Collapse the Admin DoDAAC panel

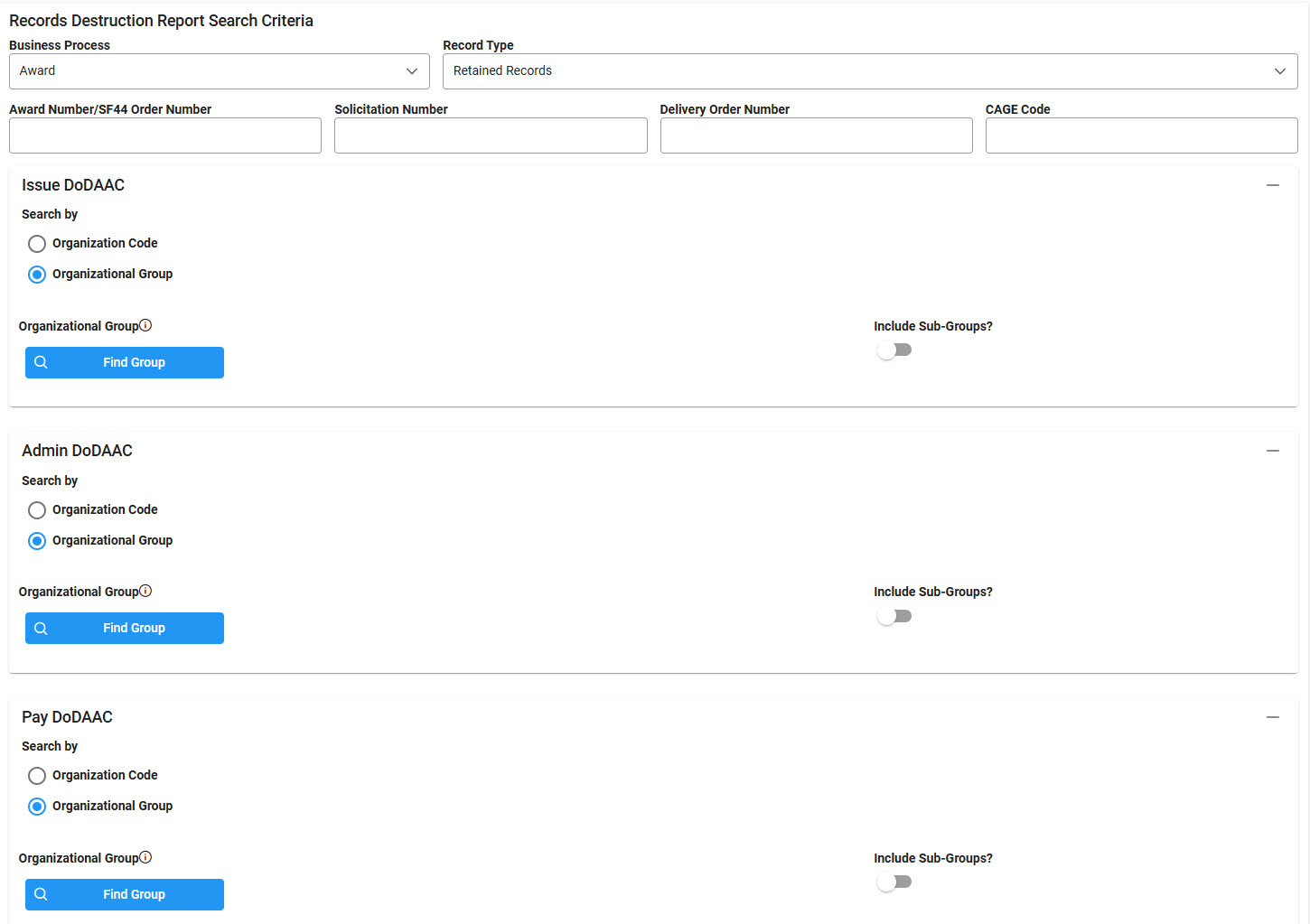click(x=1272, y=451)
